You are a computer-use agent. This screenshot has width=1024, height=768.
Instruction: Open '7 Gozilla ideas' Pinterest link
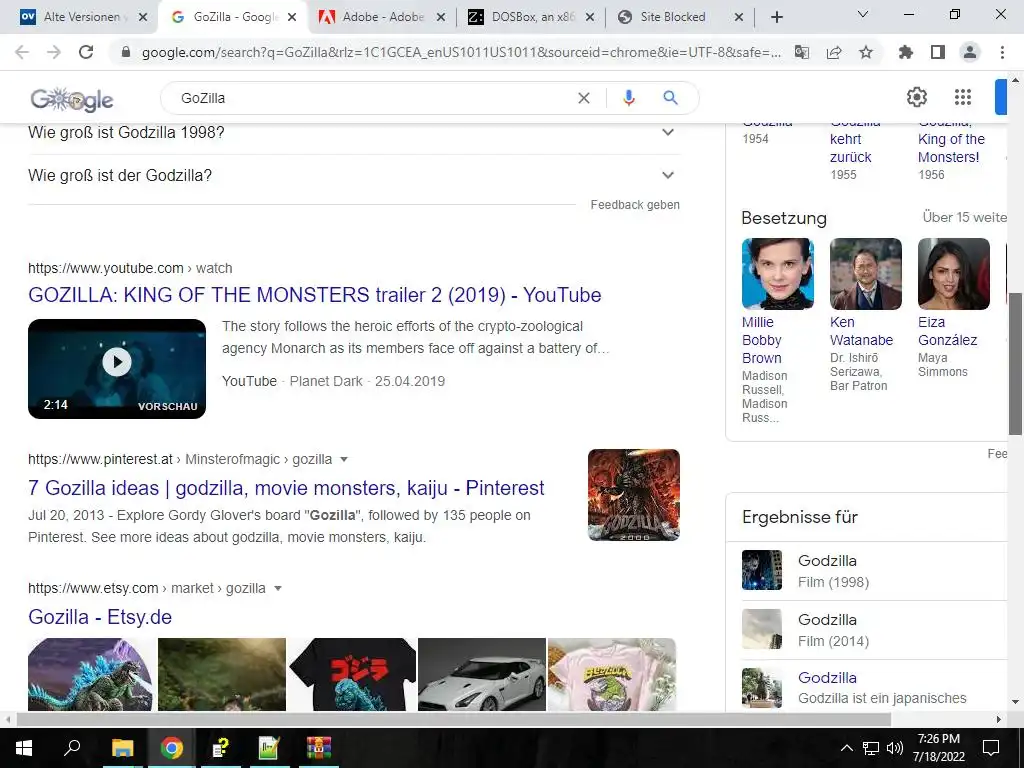286,488
